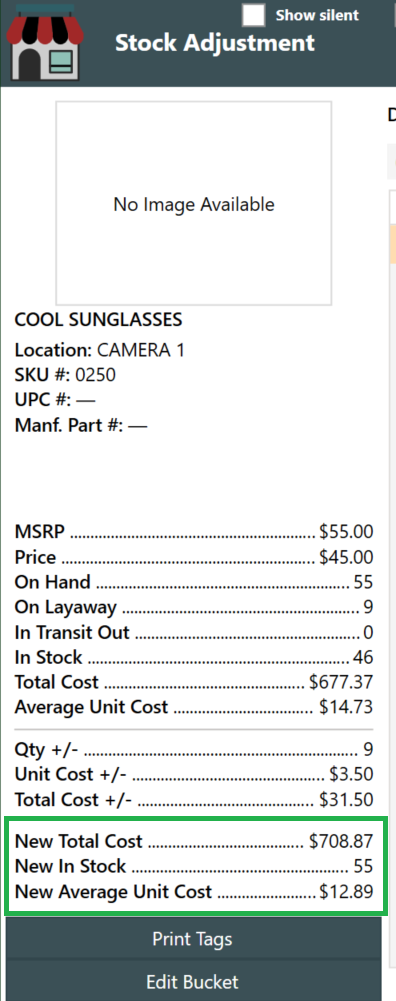Viewport: 396px width, 1001px height.
Task: Click the Stock Adjustment title
Action: click(x=215, y=43)
